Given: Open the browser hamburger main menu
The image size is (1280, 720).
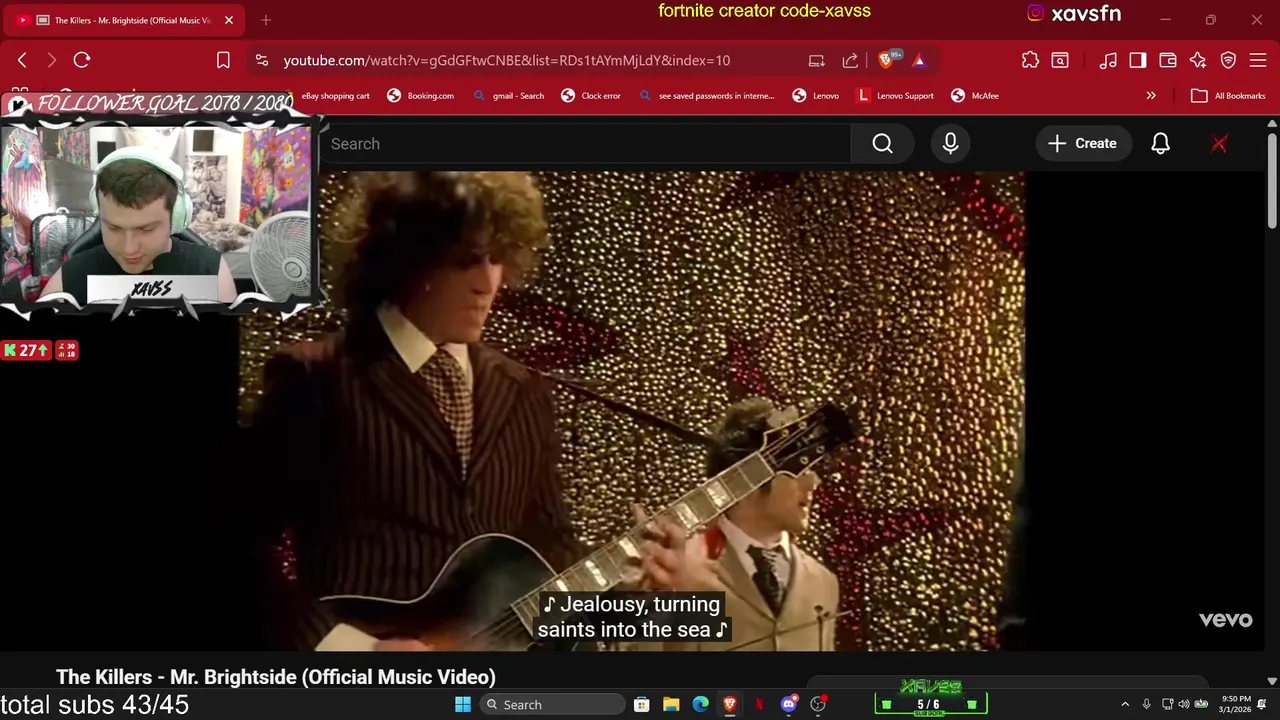Looking at the screenshot, I should tap(1258, 60).
